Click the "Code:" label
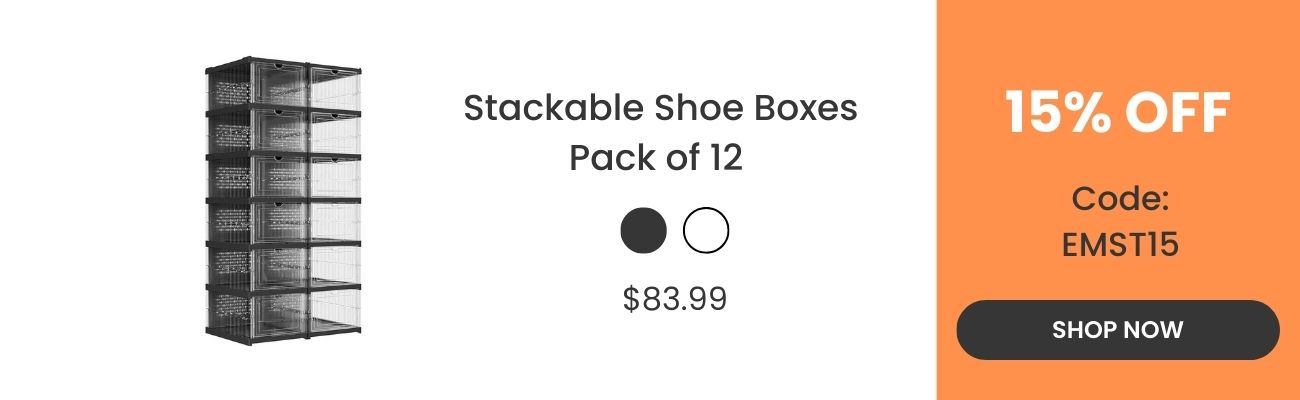The image size is (1300, 400). click(1120, 199)
